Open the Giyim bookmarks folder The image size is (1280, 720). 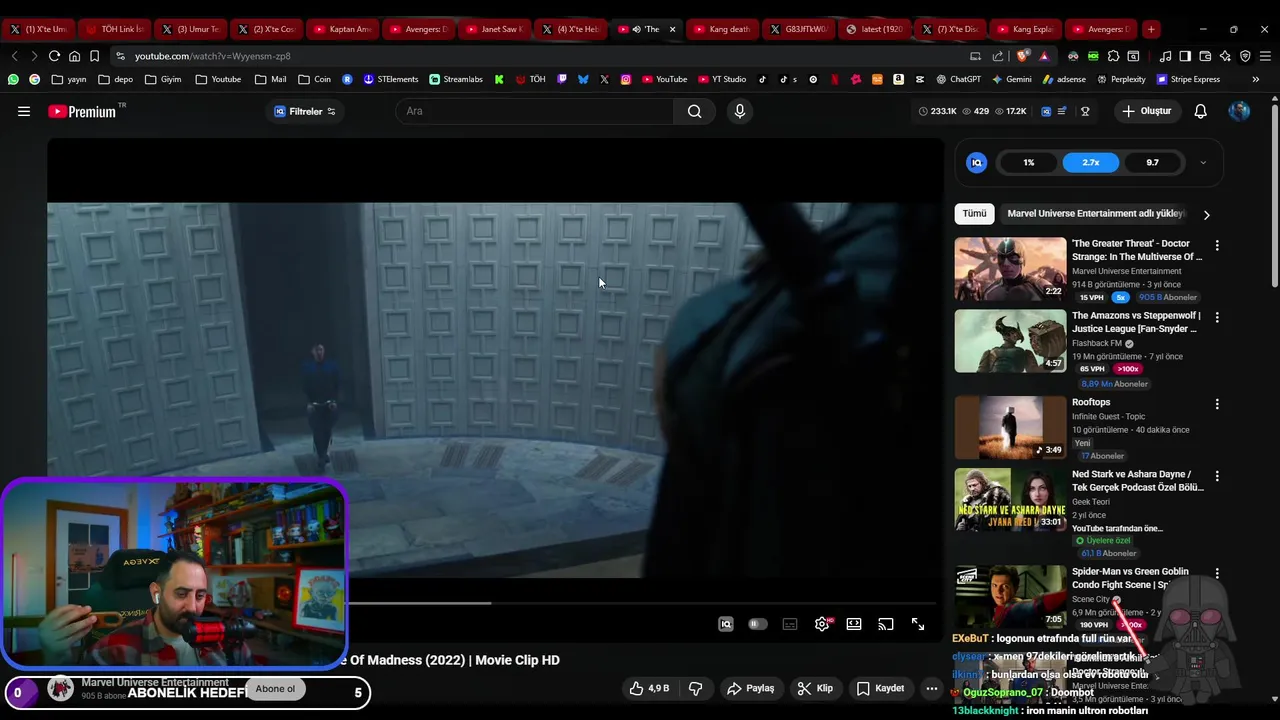tap(163, 79)
